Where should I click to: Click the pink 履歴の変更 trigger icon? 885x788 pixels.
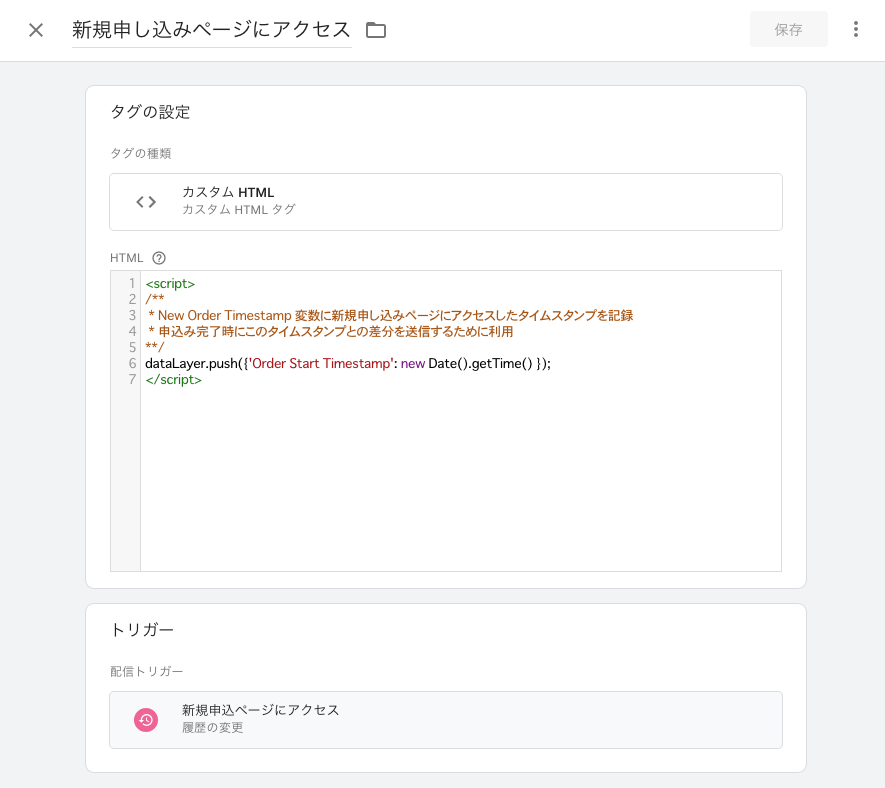146,720
